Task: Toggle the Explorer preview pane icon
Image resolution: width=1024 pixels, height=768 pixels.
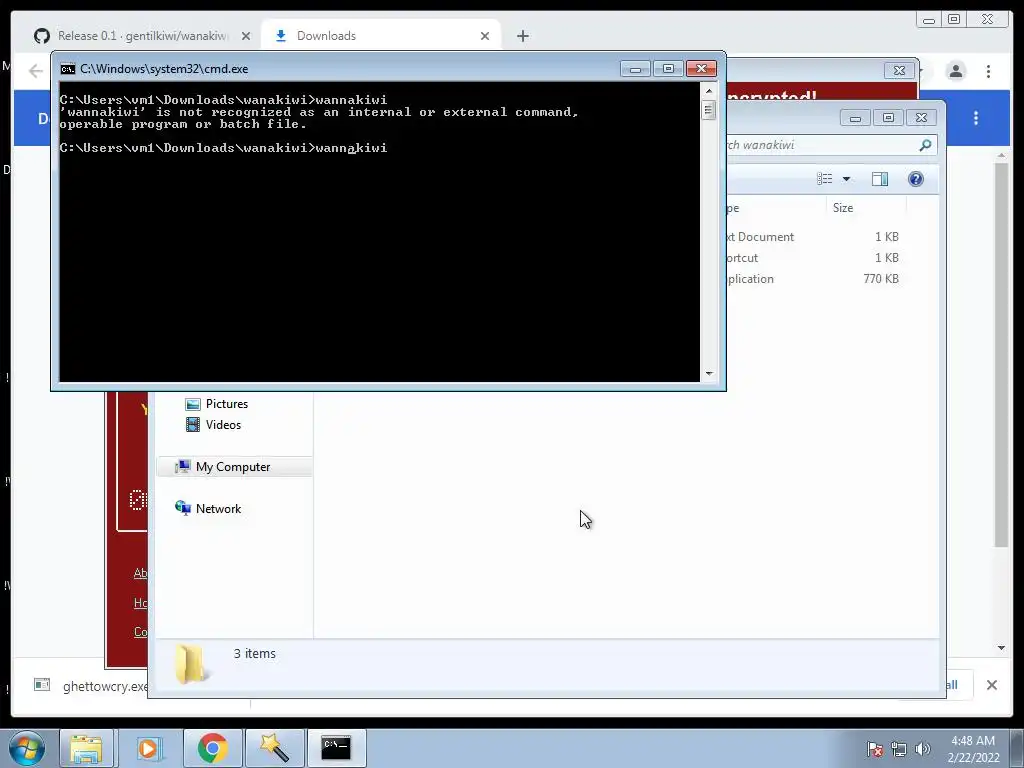Action: [880, 179]
